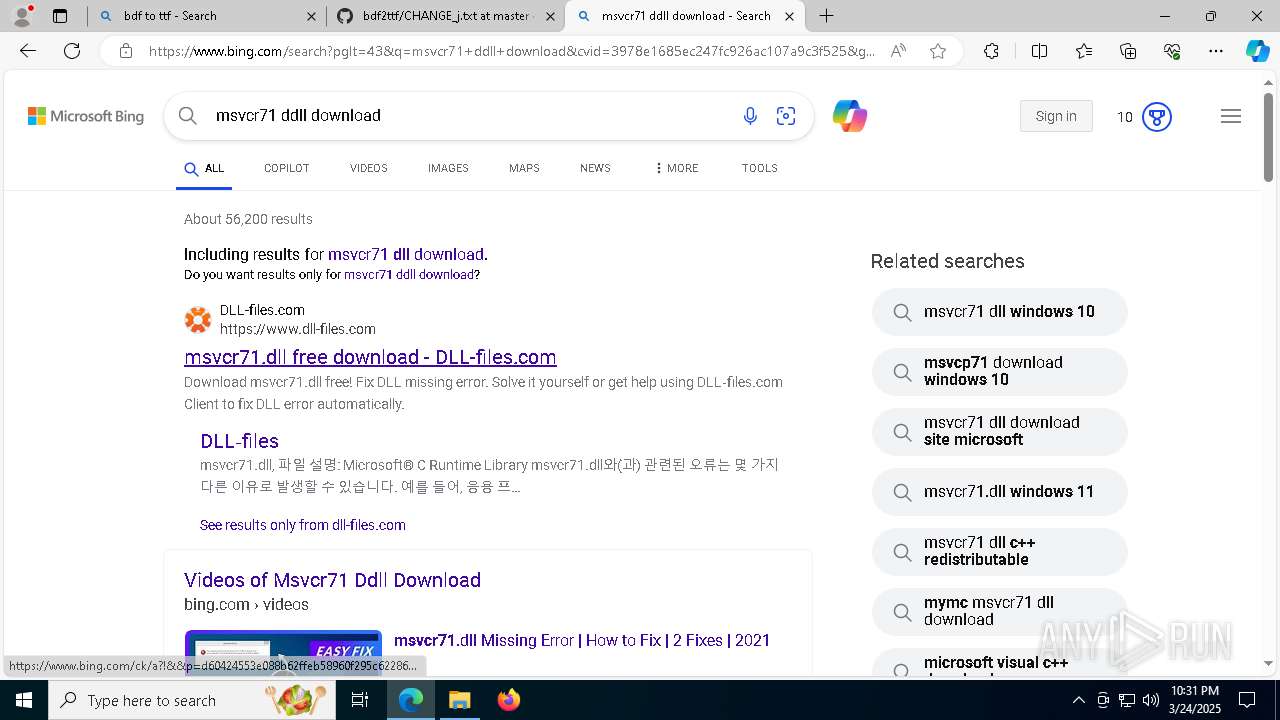Open File Explorer from the taskbar
This screenshot has width=1280, height=720.
click(459, 700)
